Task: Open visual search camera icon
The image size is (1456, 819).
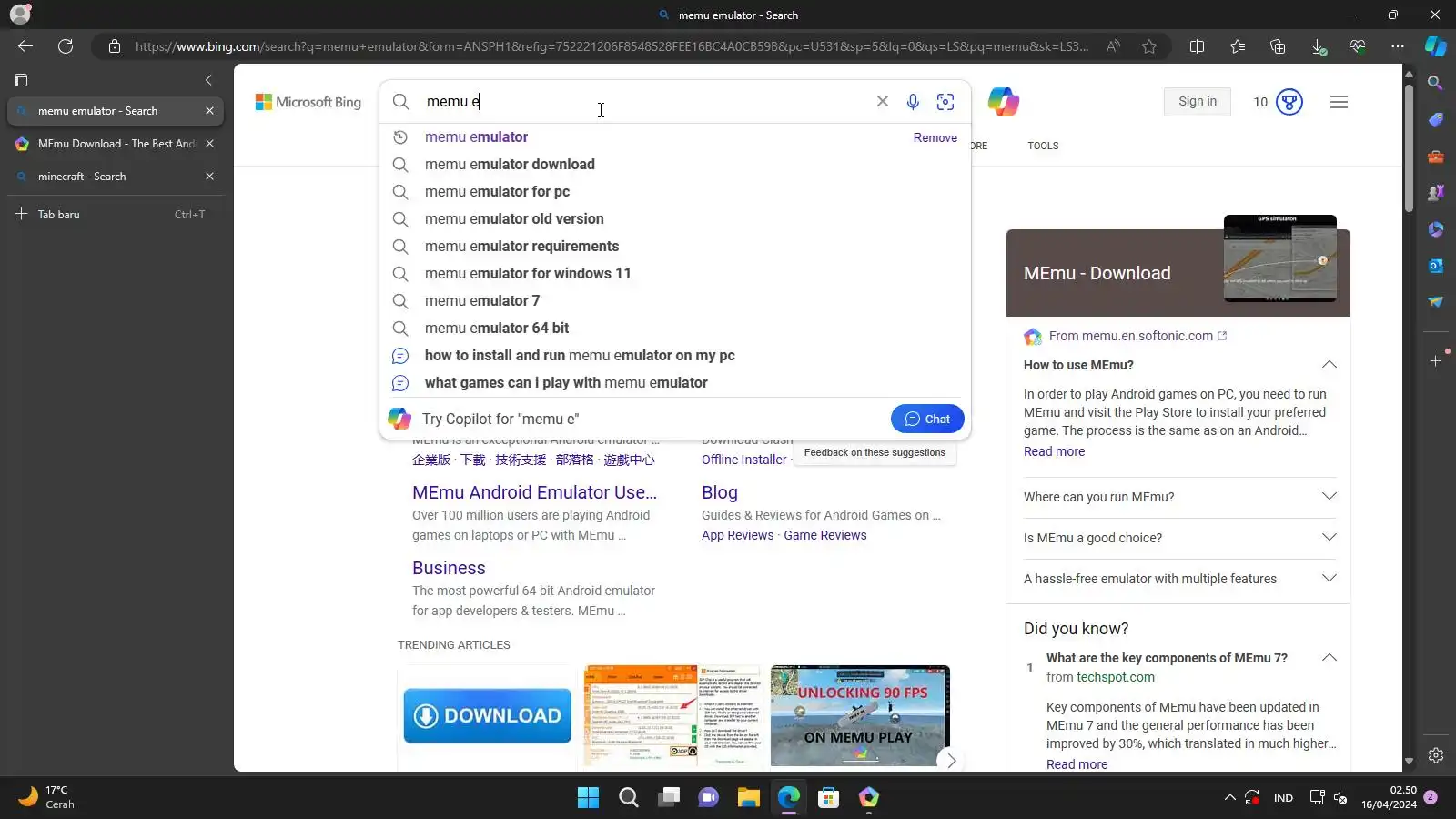Action: (x=945, y=102)
